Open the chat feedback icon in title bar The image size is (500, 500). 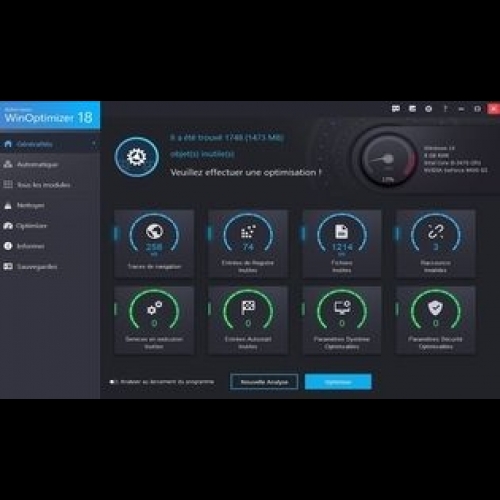(x=396, y=109)
